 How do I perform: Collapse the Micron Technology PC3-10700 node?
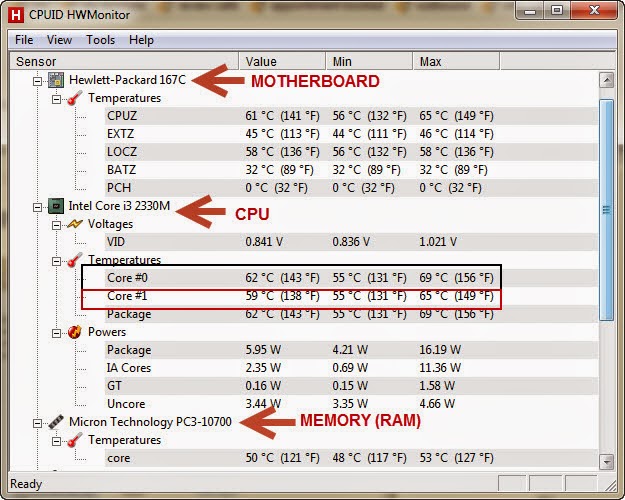click(x=37, y=423)
